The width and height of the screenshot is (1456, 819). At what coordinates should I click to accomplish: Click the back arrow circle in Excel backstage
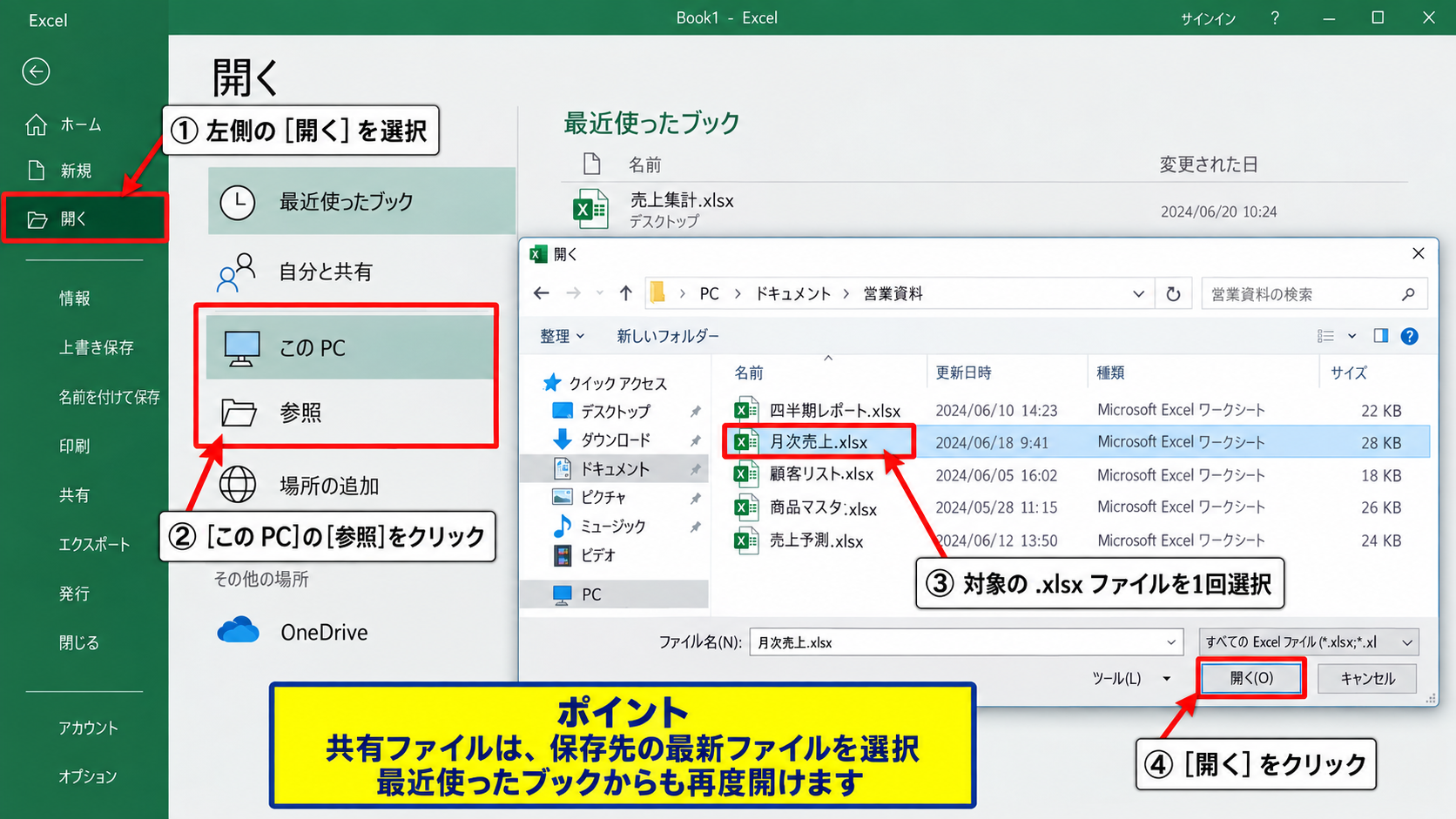(36, 71)
